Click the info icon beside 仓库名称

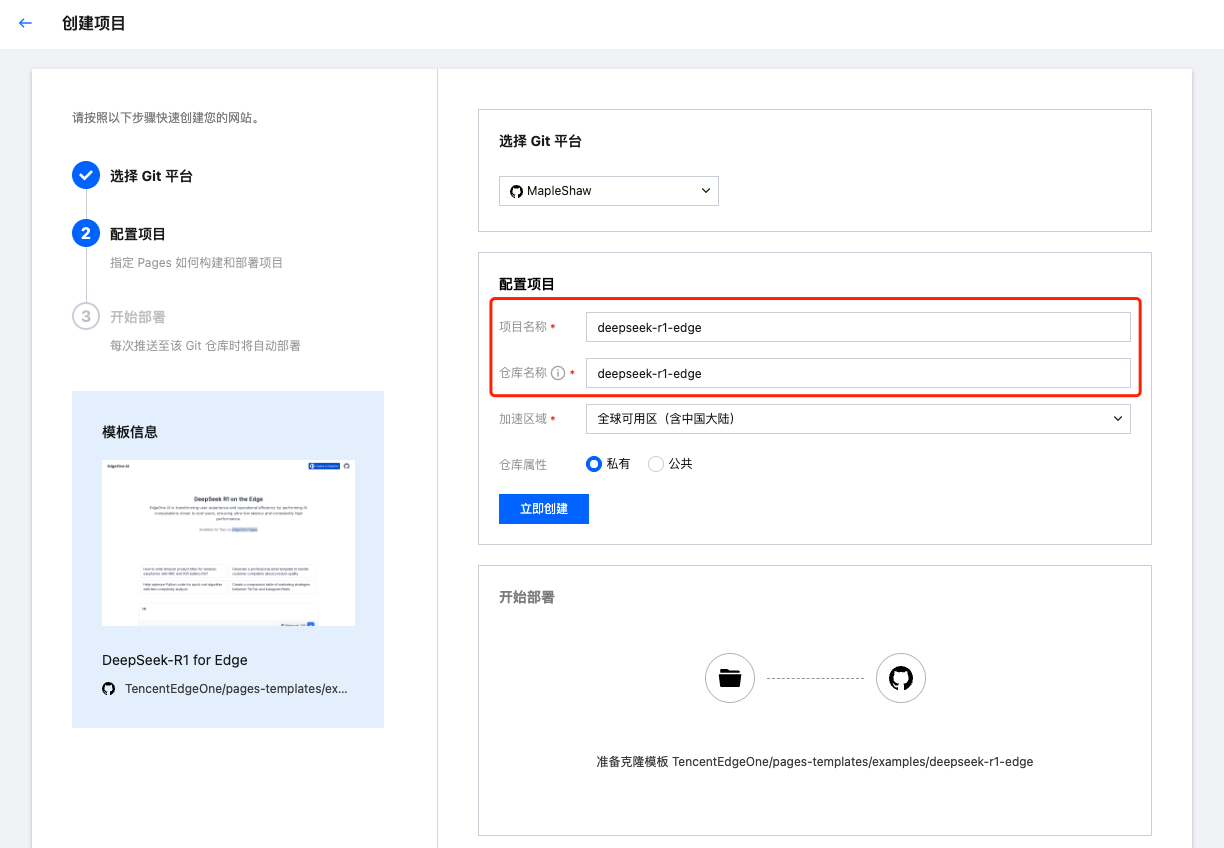558,373
